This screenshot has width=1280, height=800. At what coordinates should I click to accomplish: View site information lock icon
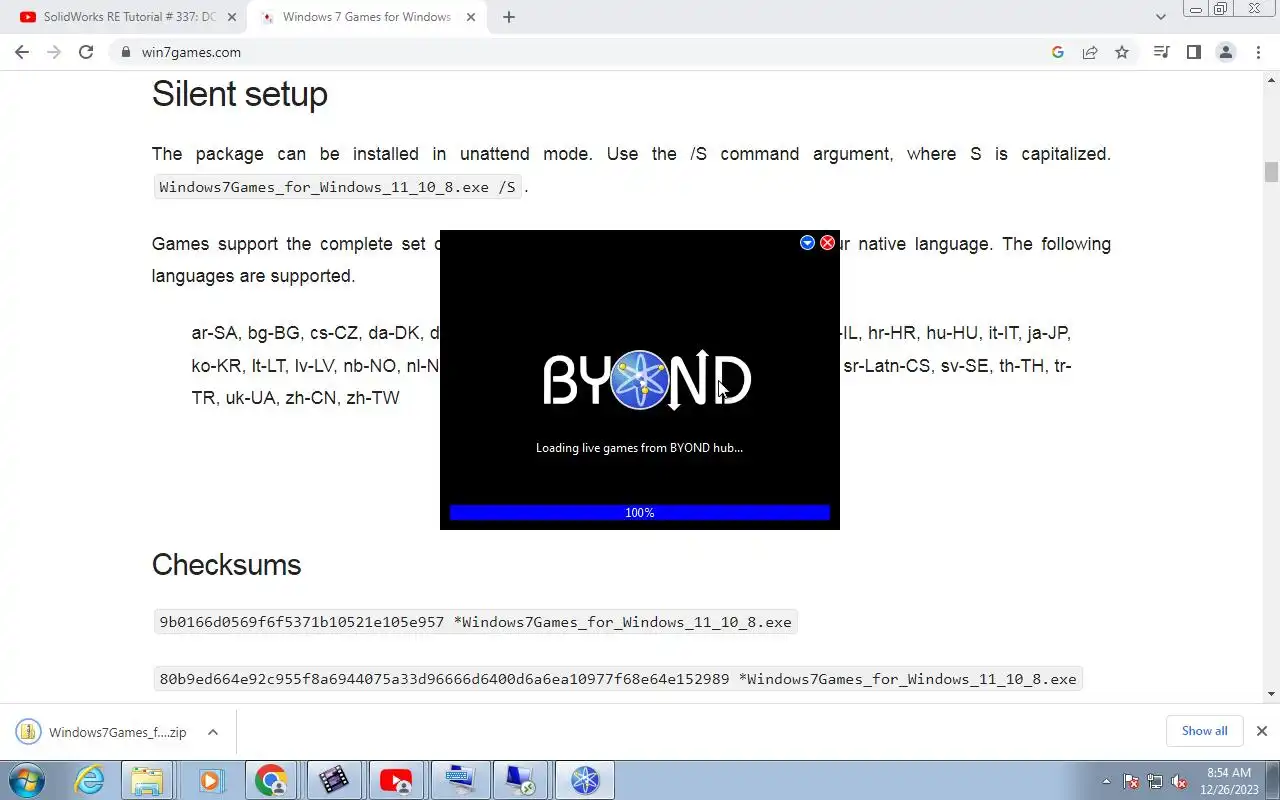click(126, 52)
